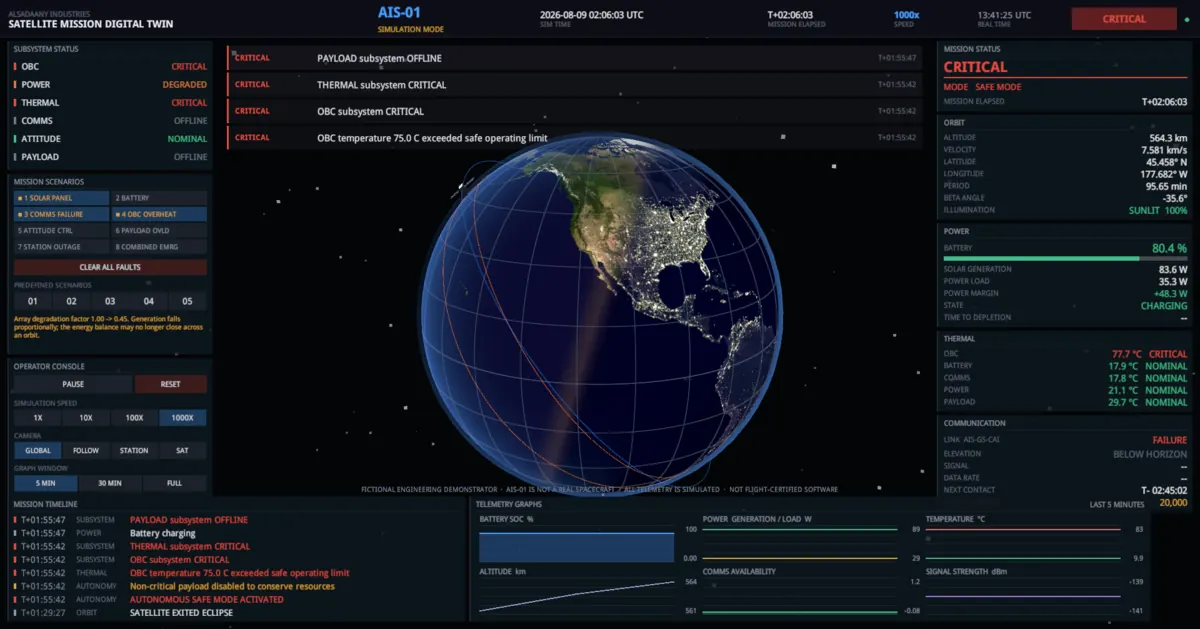This screenshot has width=1200, height=629.
Task: Click the battery 80.4 % charge bar
Action: click(1065, 258)
